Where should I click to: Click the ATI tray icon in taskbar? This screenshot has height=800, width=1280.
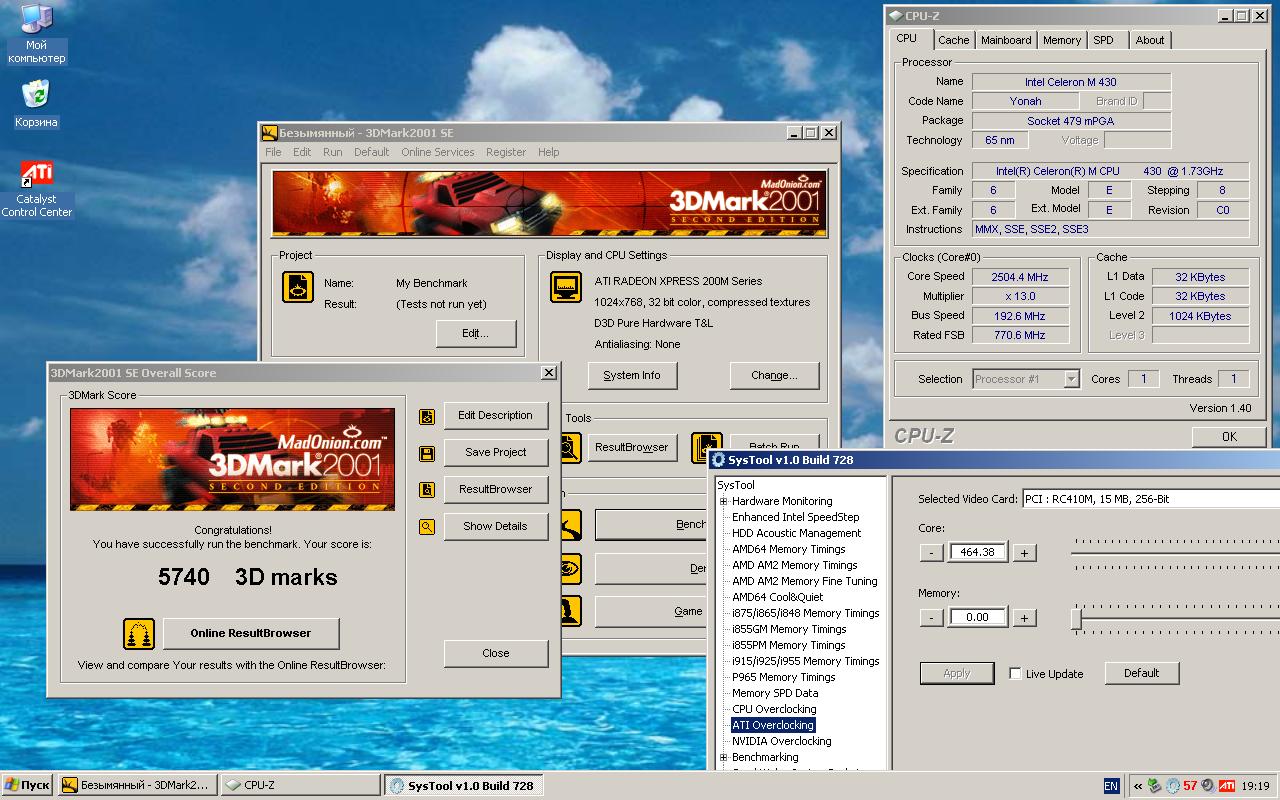(1225, 786)
